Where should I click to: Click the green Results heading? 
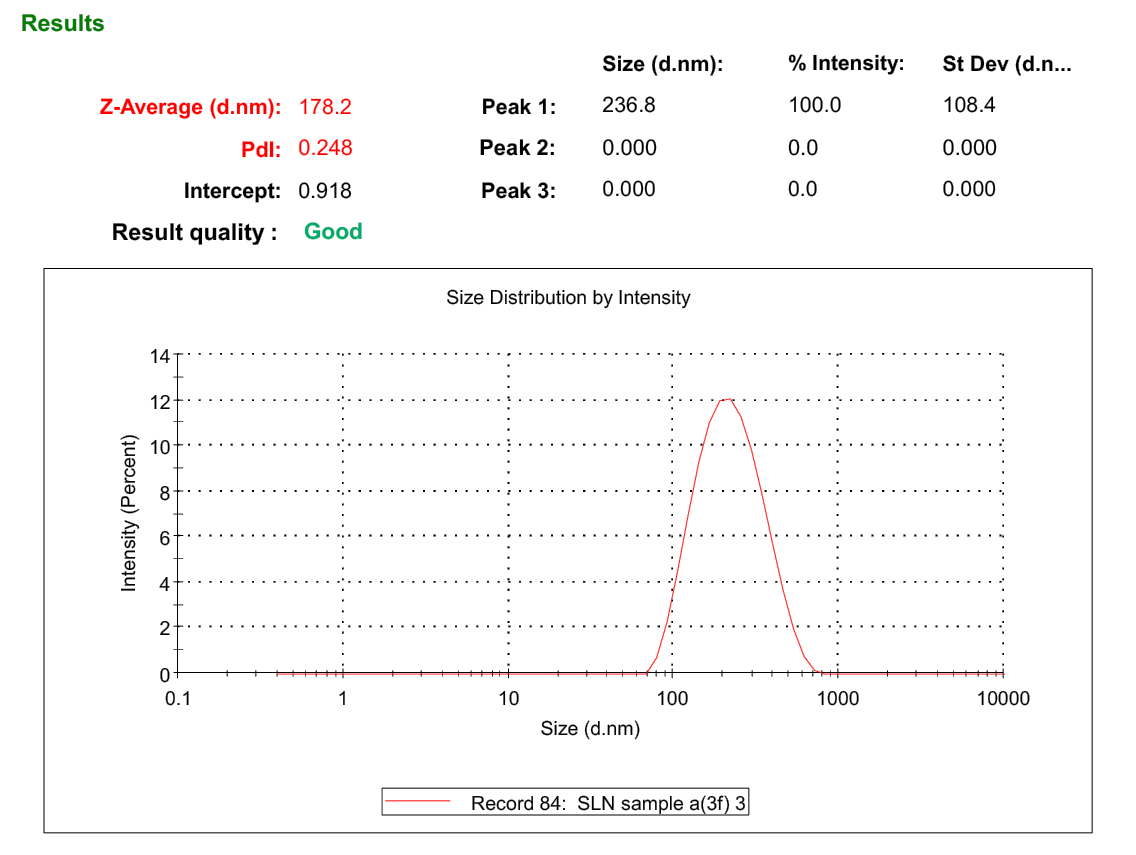tap(62, 24)
